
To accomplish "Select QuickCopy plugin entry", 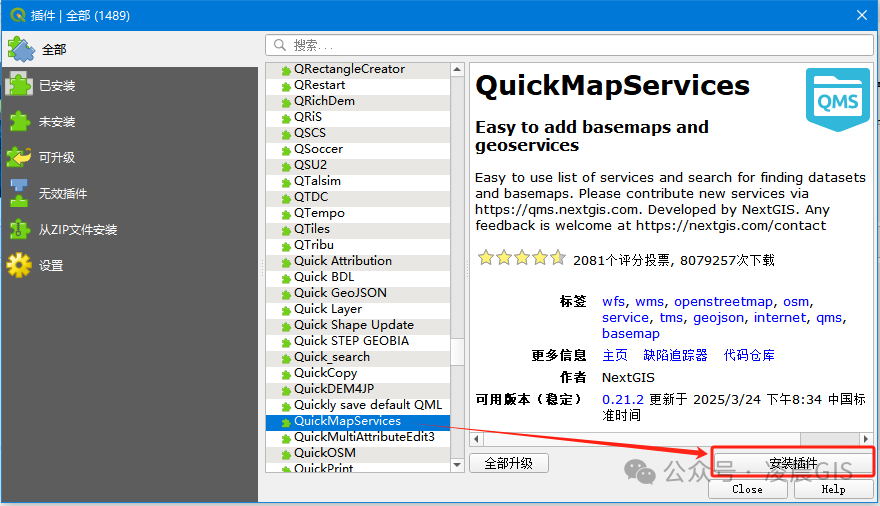I will pos(358,372).
